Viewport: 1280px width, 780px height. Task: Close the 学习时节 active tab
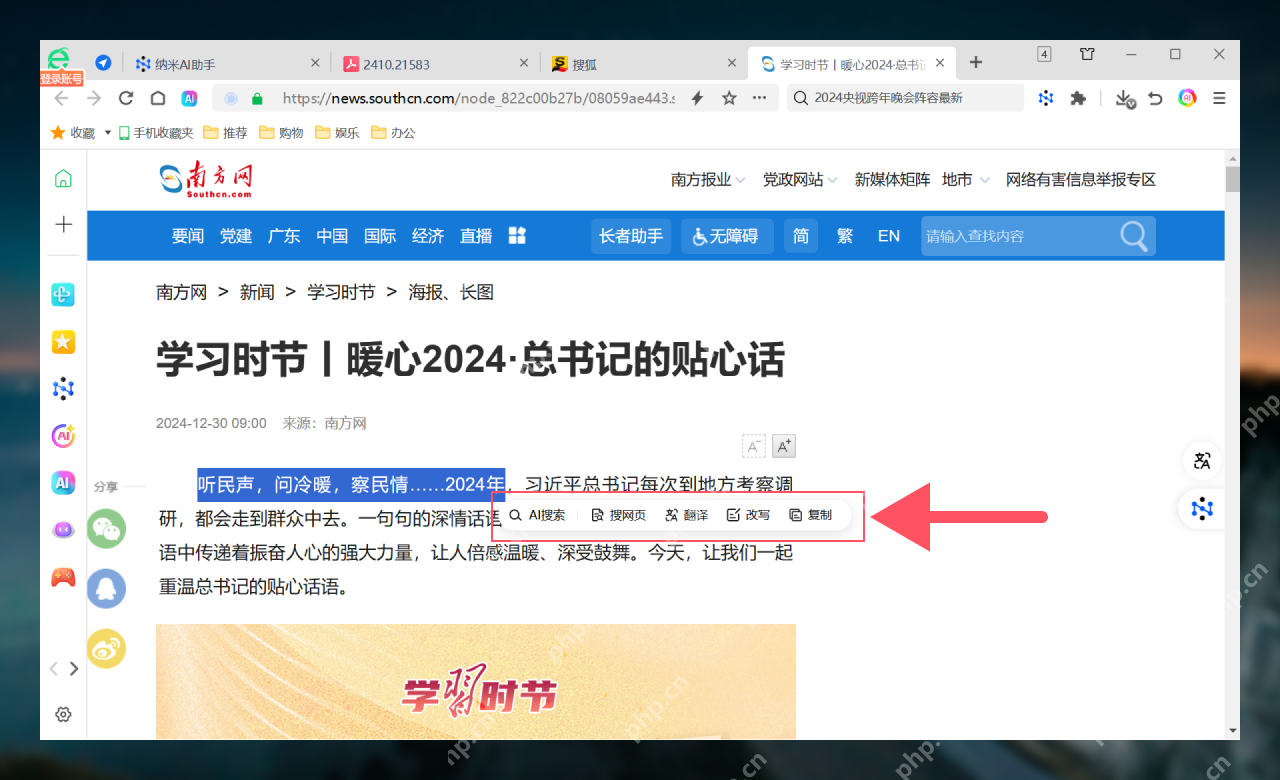click(941, 63)
